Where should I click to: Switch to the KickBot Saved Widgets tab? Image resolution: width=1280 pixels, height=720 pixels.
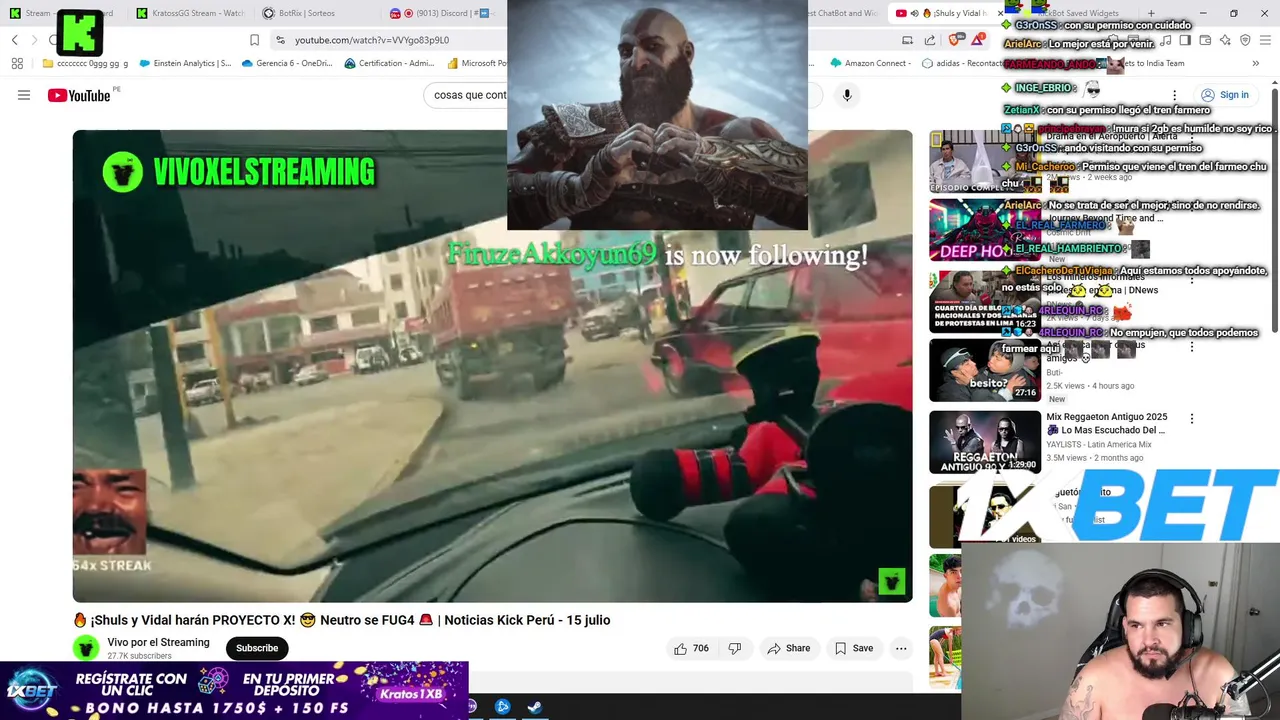1075,13
